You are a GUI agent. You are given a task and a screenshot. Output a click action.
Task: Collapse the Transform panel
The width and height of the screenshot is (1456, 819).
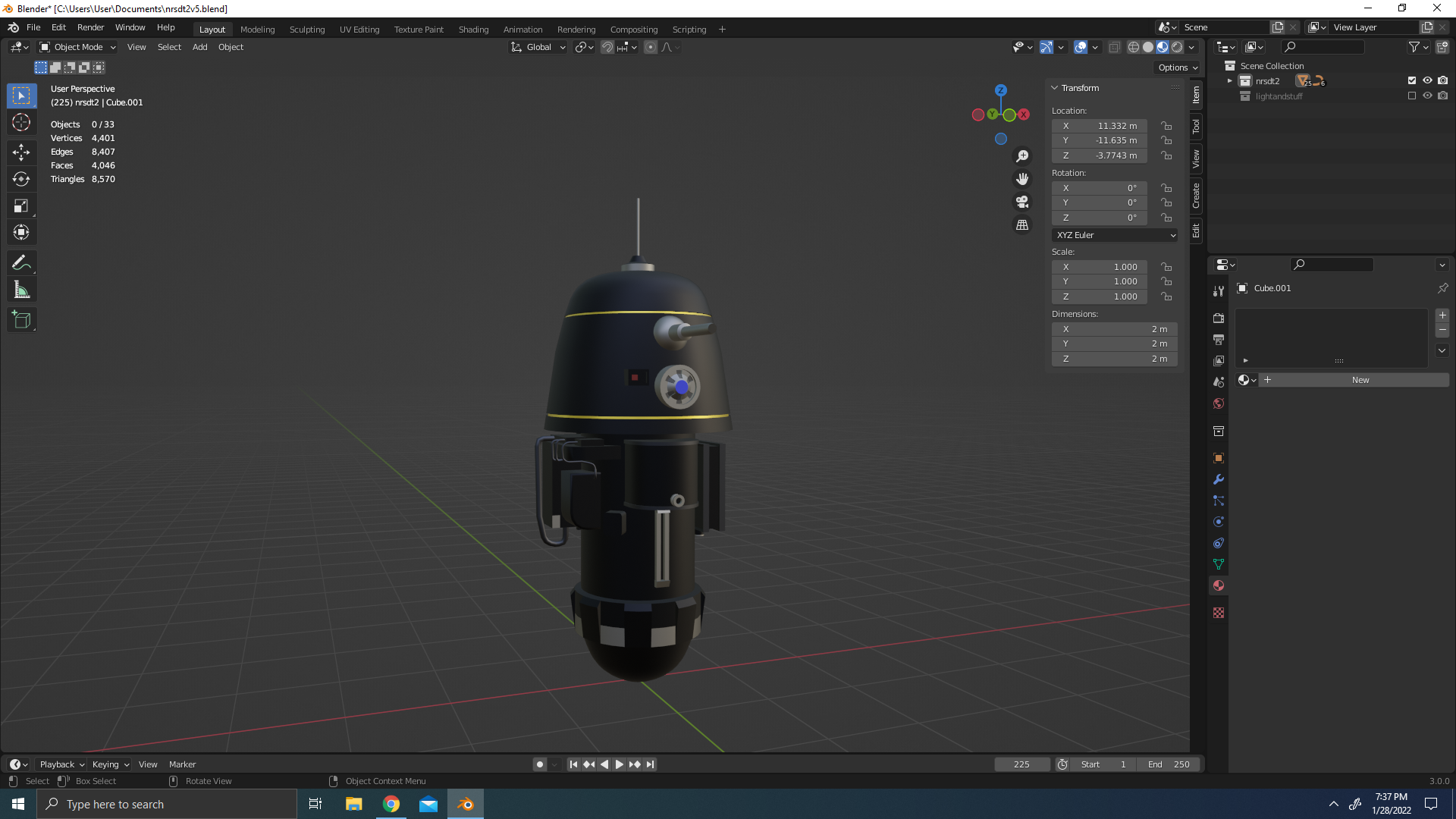[x=1054, y=88]
